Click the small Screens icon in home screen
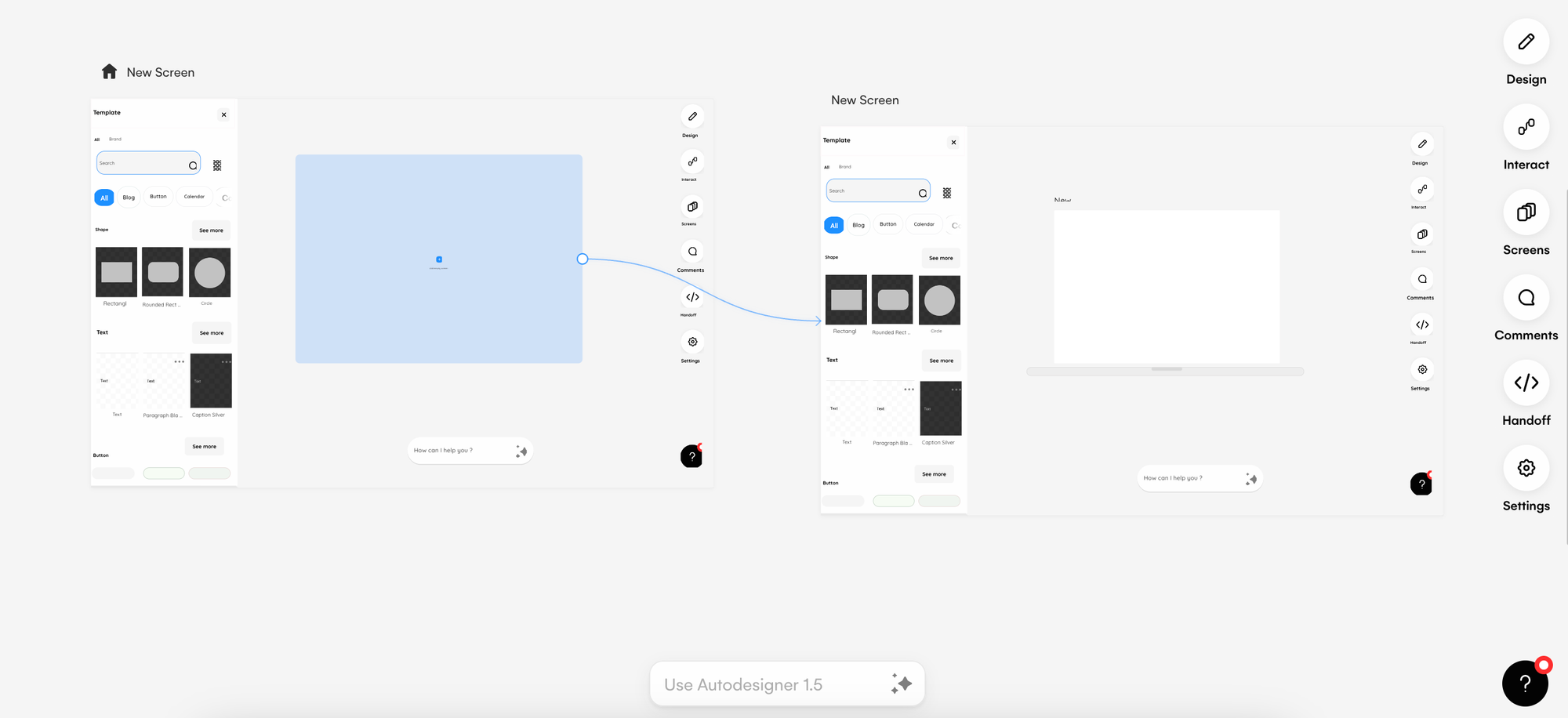This screenshot has width=1568, height=718. pos(692,206)
